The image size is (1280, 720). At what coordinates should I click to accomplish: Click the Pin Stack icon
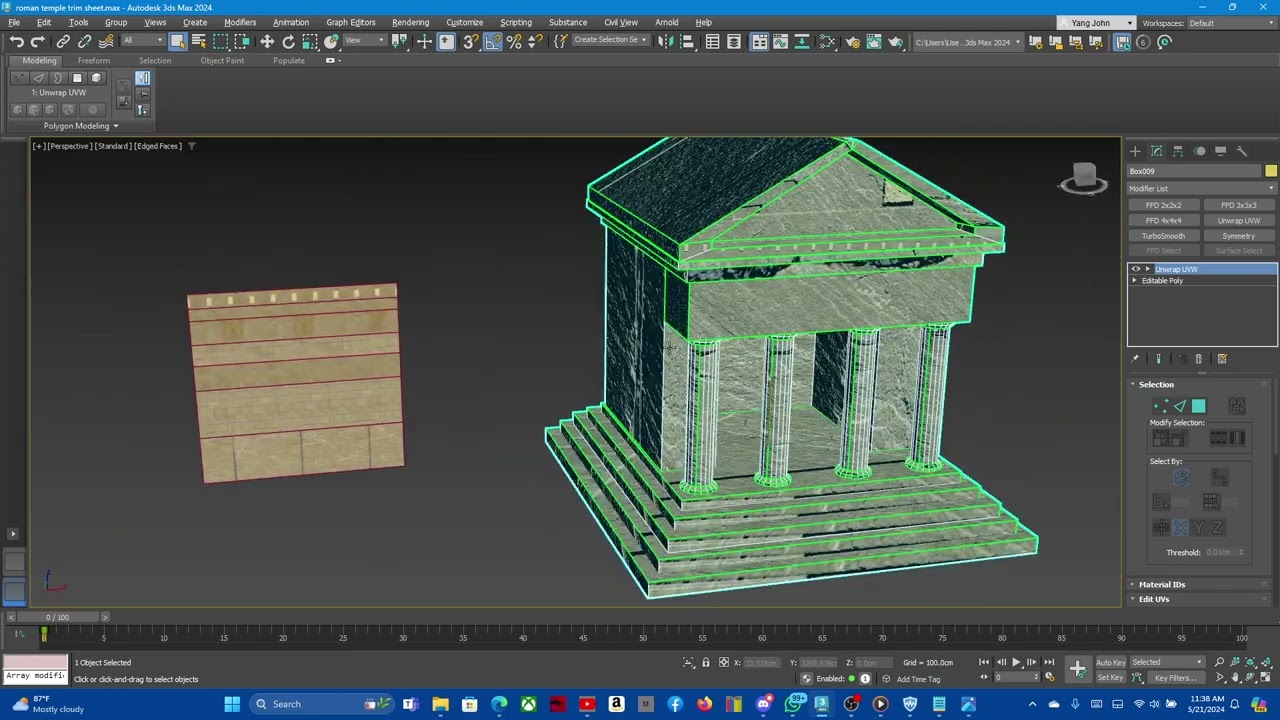[x=1135, y=359]
